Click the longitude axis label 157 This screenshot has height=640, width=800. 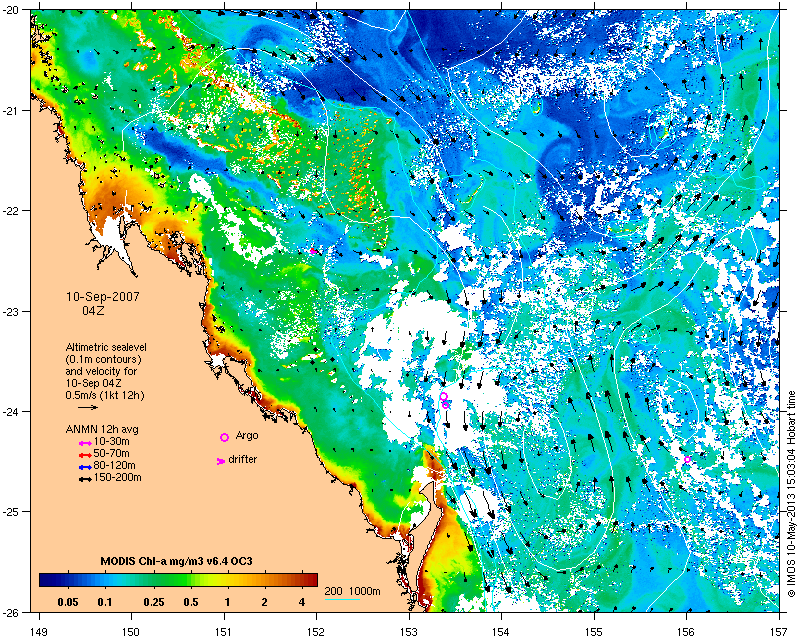point(780,632)
